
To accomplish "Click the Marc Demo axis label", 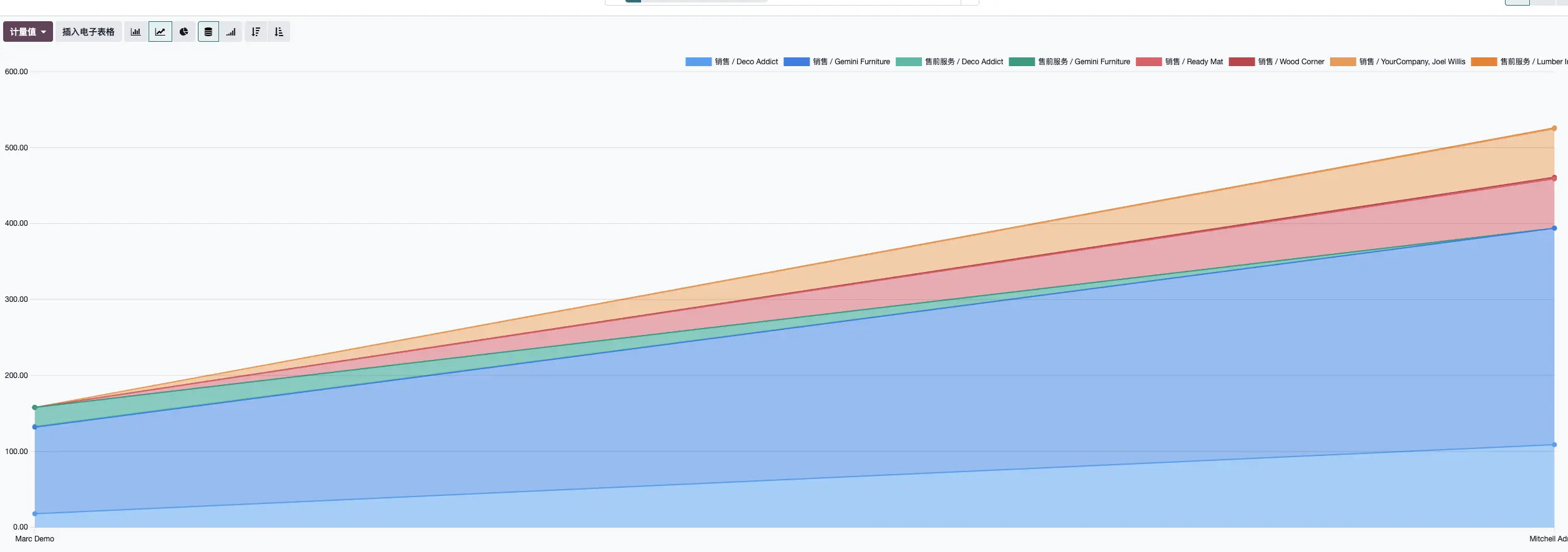I will (x=35, y=539).
